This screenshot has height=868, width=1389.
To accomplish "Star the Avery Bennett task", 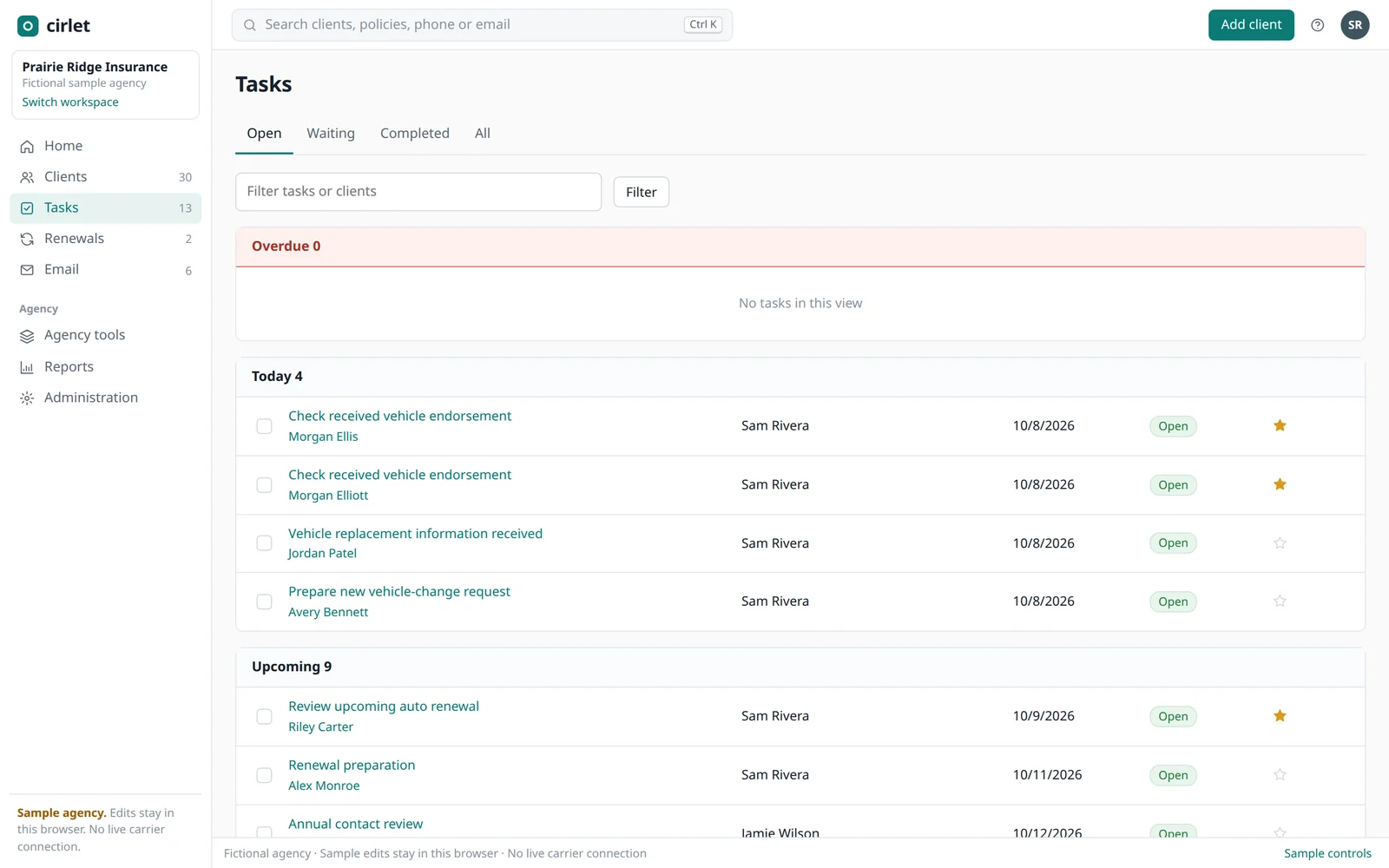I will (1280, 601).
